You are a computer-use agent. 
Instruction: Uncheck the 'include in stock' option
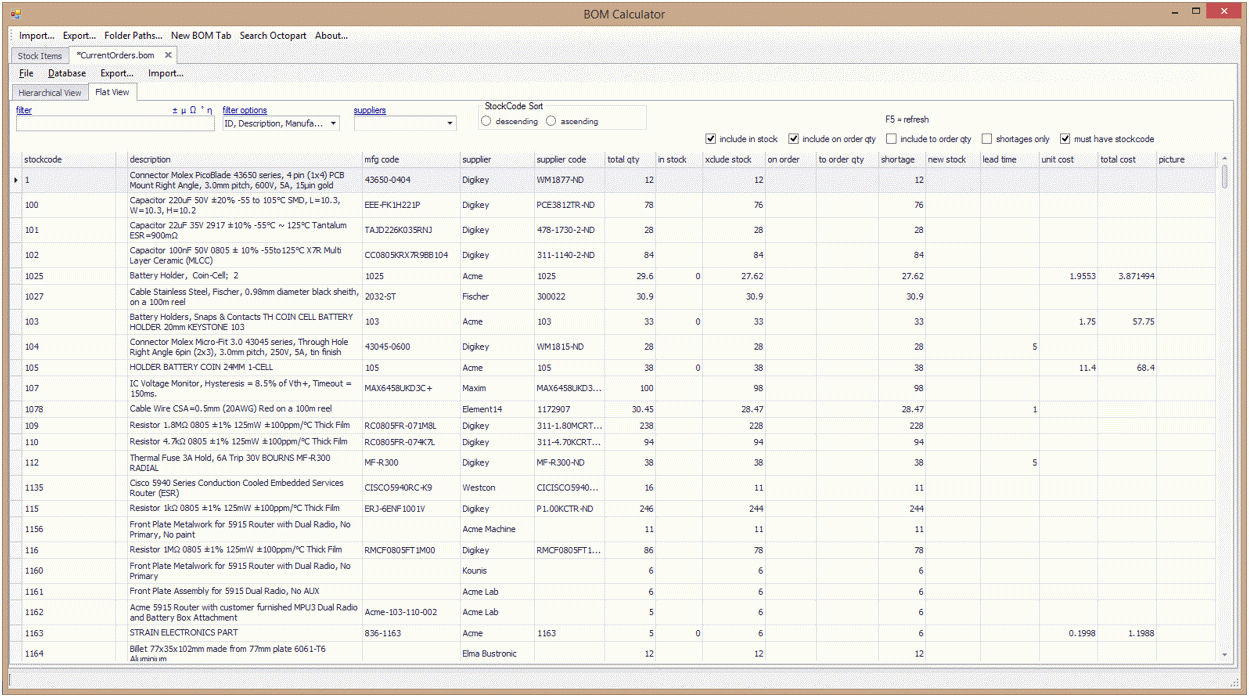coord(711,138)
